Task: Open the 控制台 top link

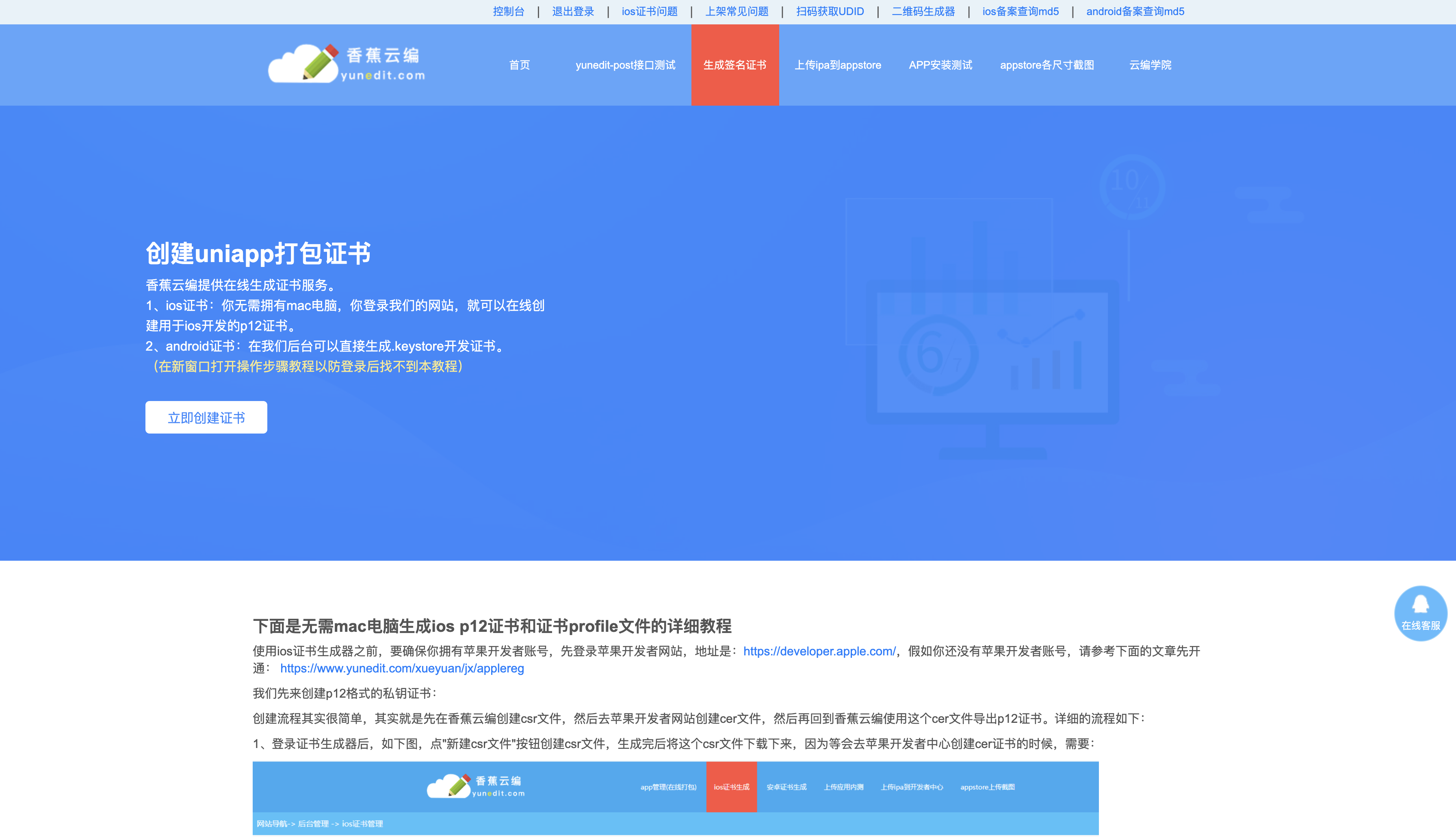Action: pos(509,11)
